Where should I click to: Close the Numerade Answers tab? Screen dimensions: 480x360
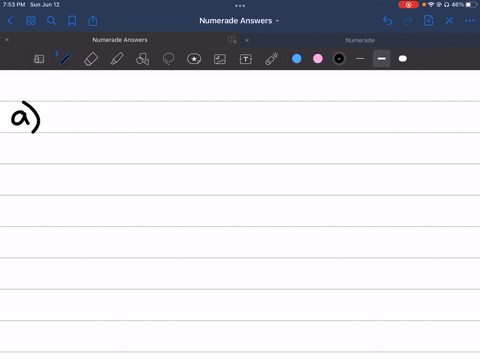[x=7, y=40]
